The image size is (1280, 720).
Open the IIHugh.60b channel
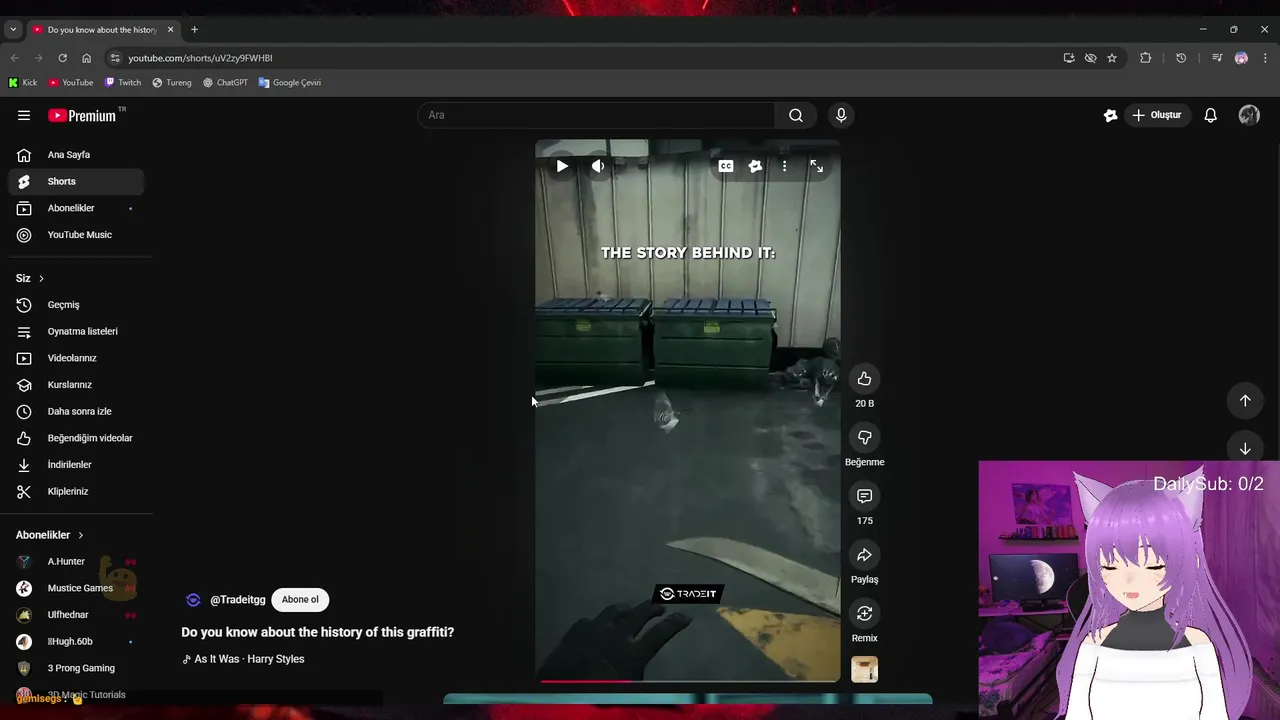pos(76,642)
